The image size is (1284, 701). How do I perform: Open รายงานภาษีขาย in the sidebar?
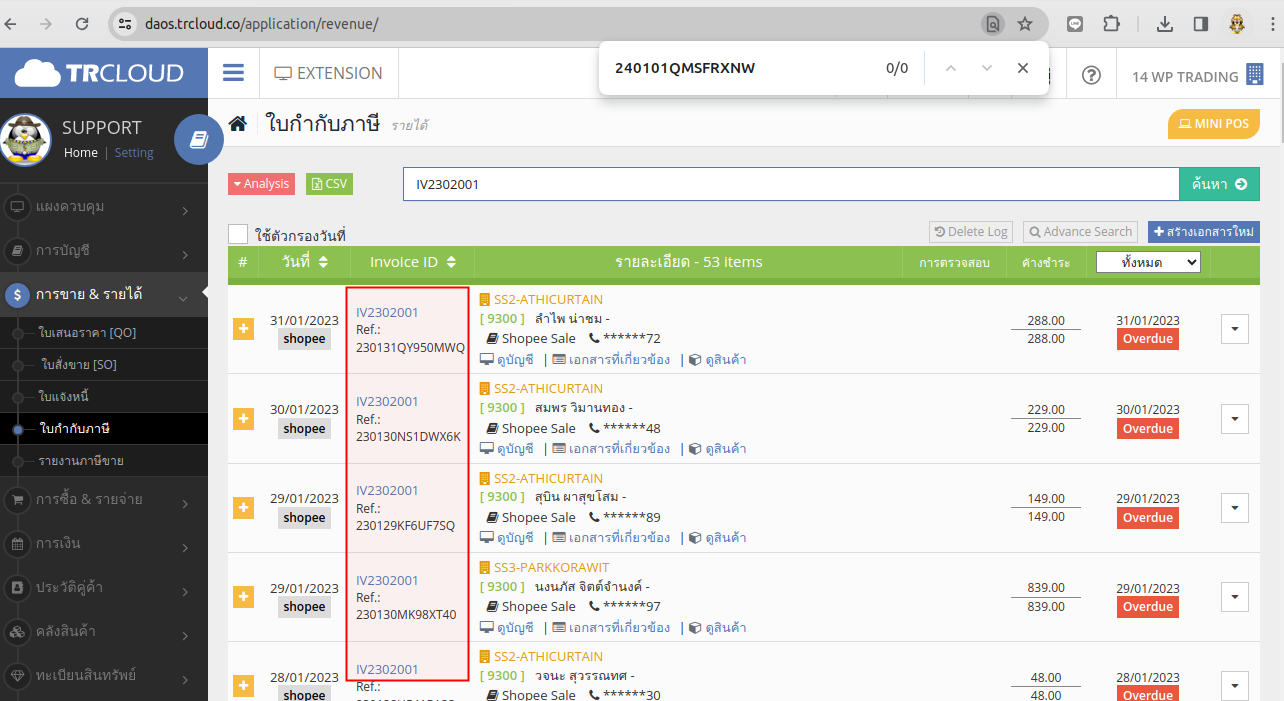click(x=81, y=461)
